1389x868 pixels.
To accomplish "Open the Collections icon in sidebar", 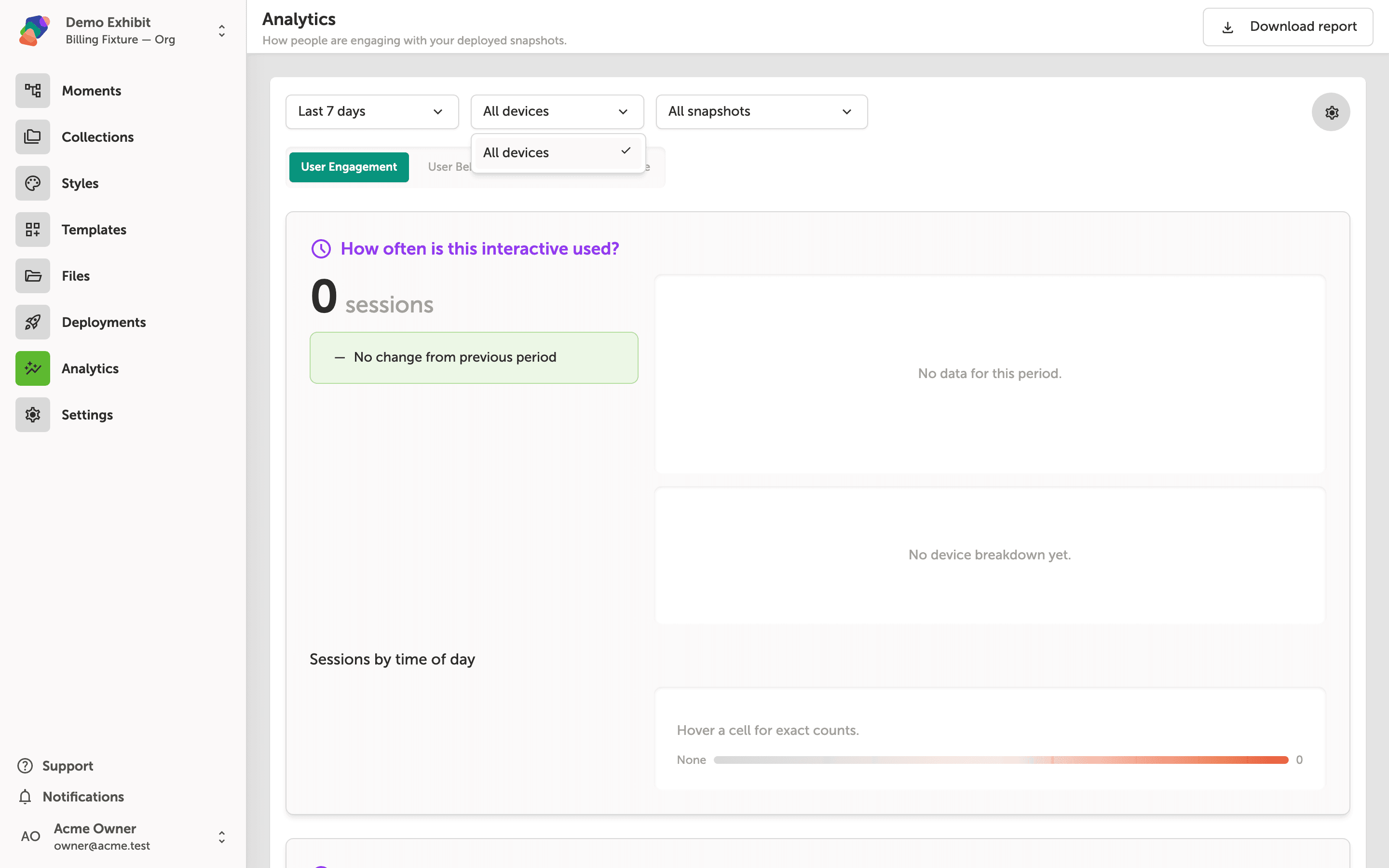I will tap(33, 137).
